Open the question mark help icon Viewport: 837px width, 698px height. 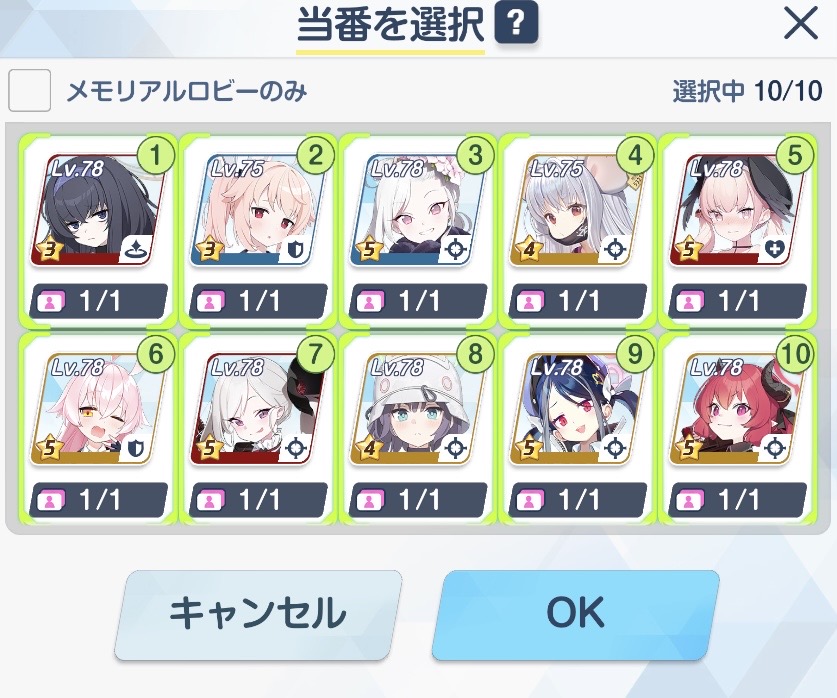pos(516,23)
